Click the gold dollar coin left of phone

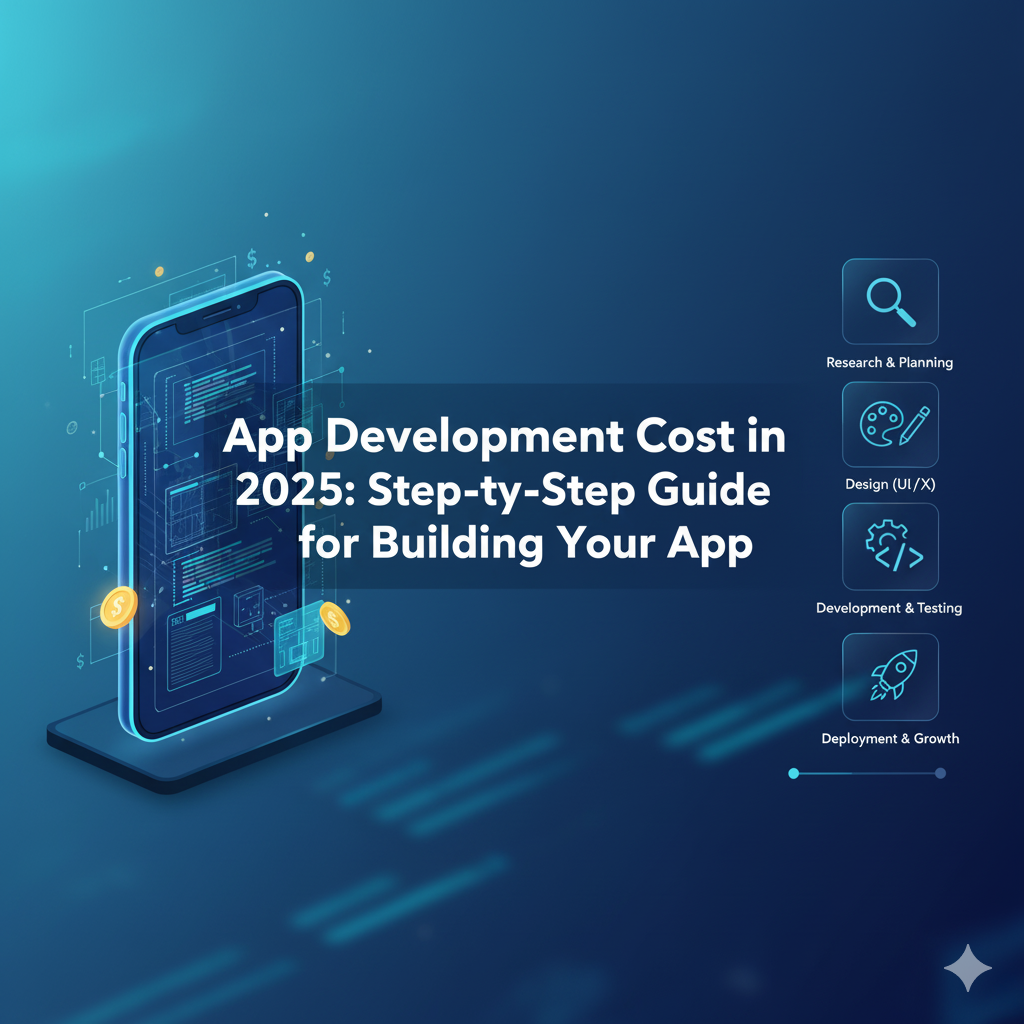point(119,607)
